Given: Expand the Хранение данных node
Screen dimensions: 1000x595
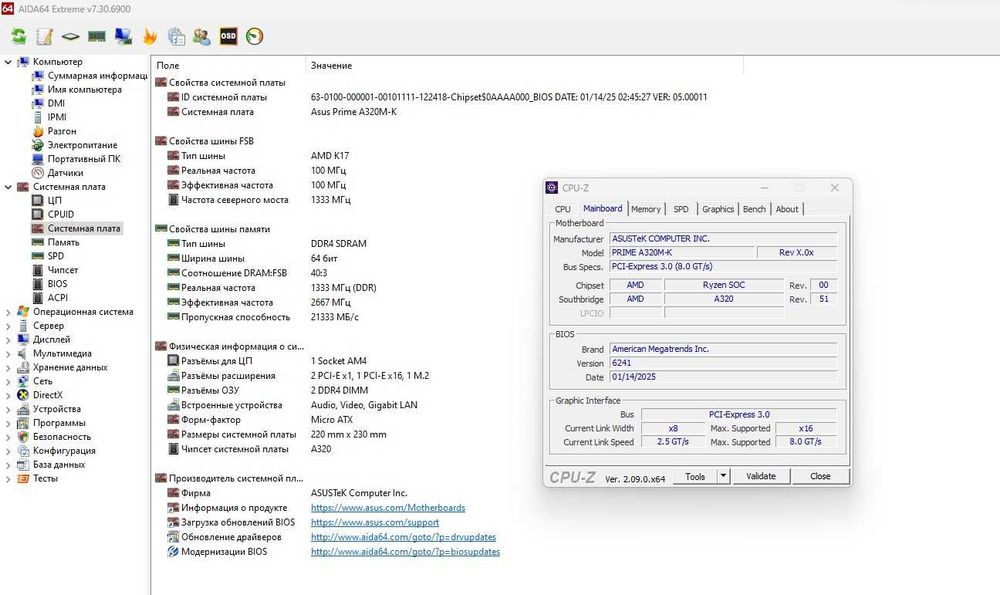Looking at the screenshot, I should pos(8,367).
